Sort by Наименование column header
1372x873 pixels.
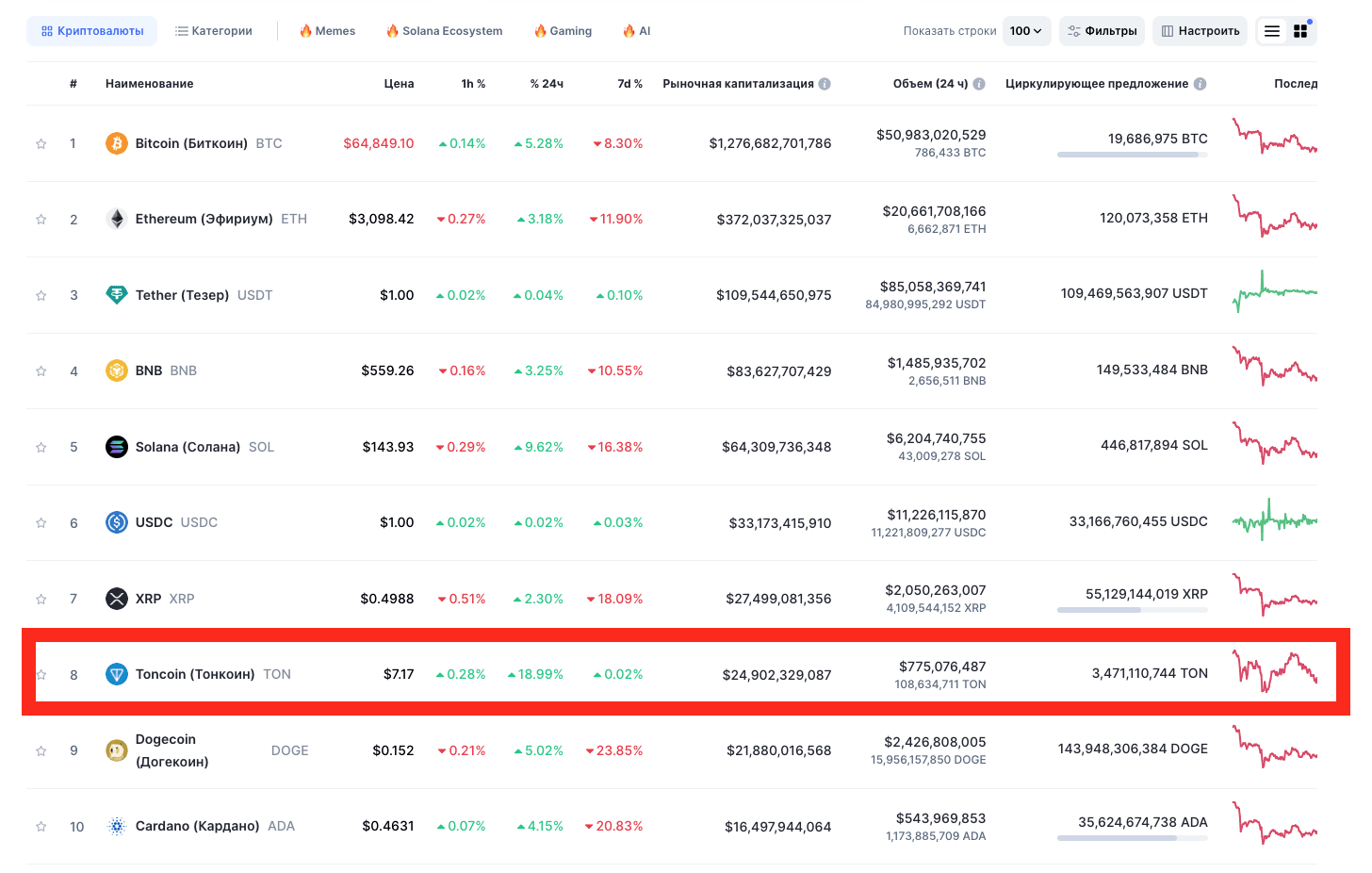[150, 84]
